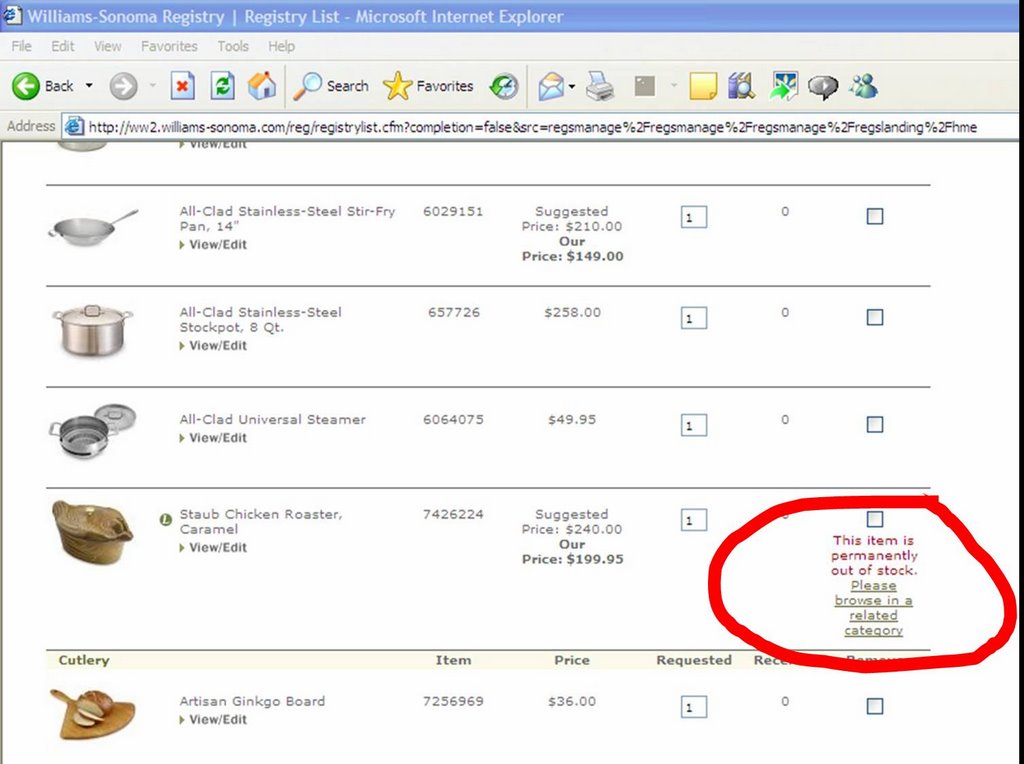The image size is (1024, 764).
Task: Open the Research books icon
Action: 741,86
